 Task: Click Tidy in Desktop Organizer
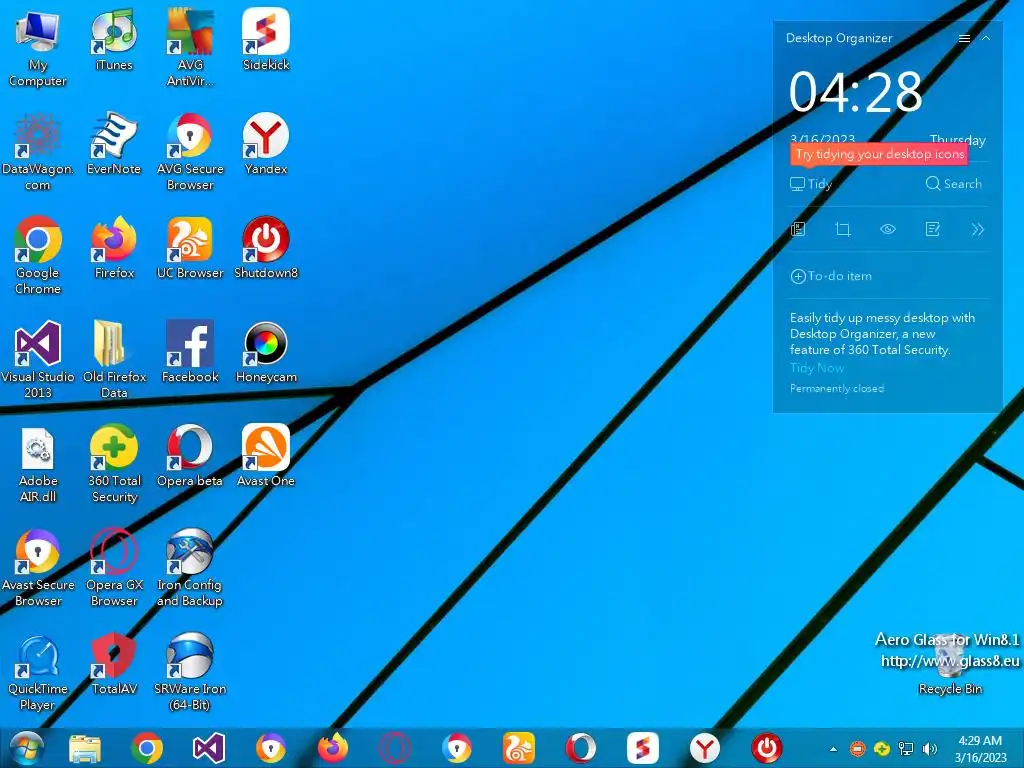pyautogui.click(x=811, y=184)
